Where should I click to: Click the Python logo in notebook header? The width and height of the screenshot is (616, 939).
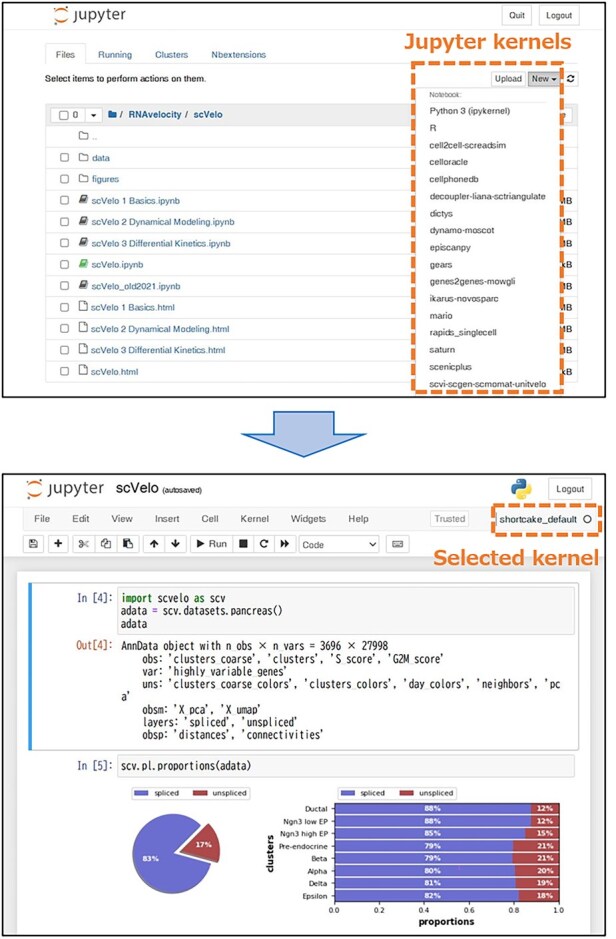click(521, 489)
